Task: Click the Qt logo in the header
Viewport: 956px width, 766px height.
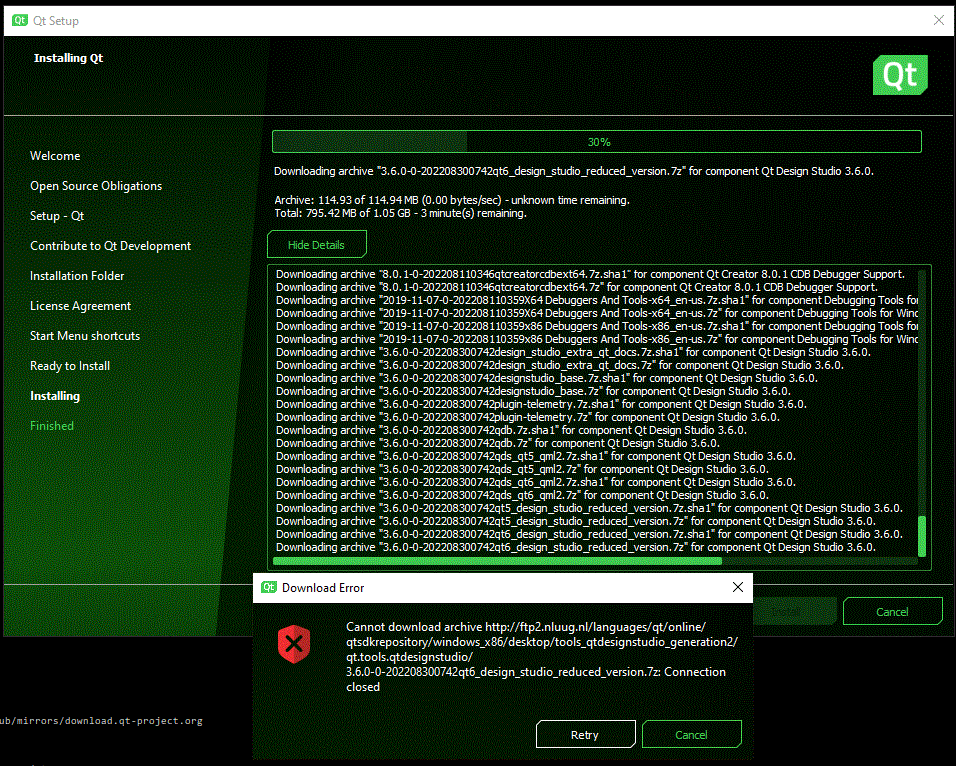Action: pos(900,75)
